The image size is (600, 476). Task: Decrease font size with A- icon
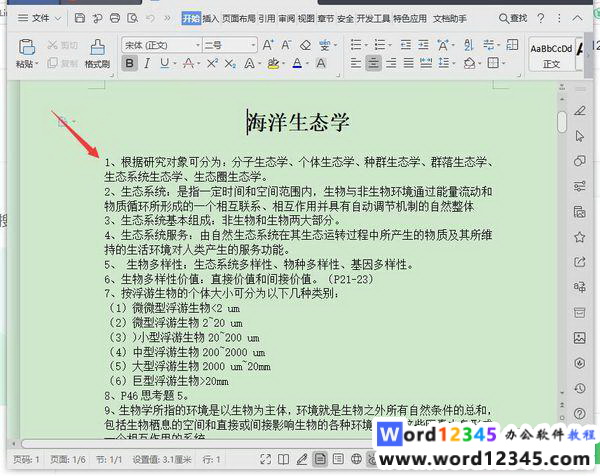point(286,45)
